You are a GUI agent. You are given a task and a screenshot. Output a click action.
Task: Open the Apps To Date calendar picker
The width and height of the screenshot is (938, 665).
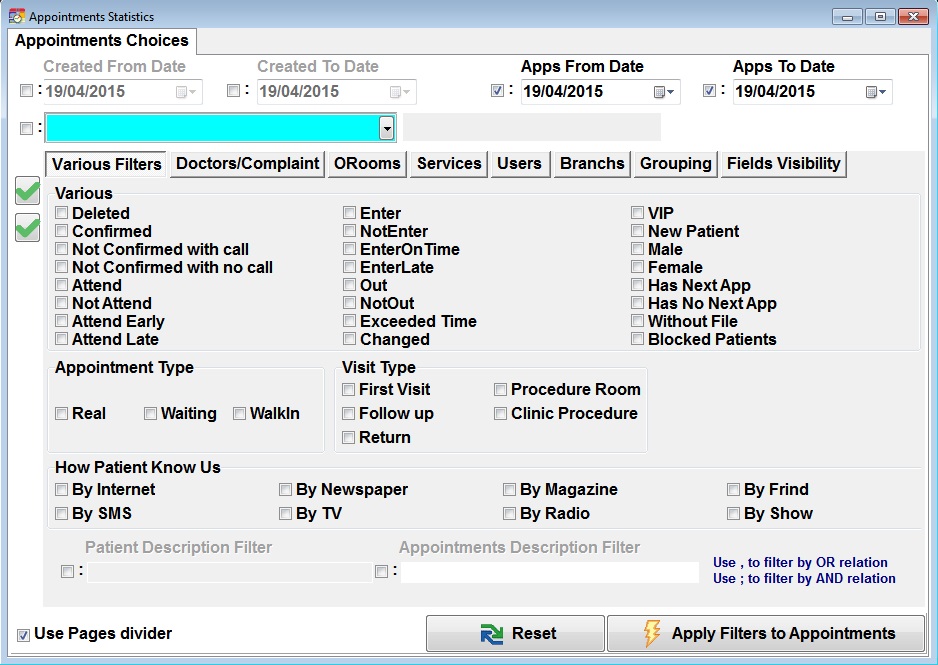(x=876, y=92)
